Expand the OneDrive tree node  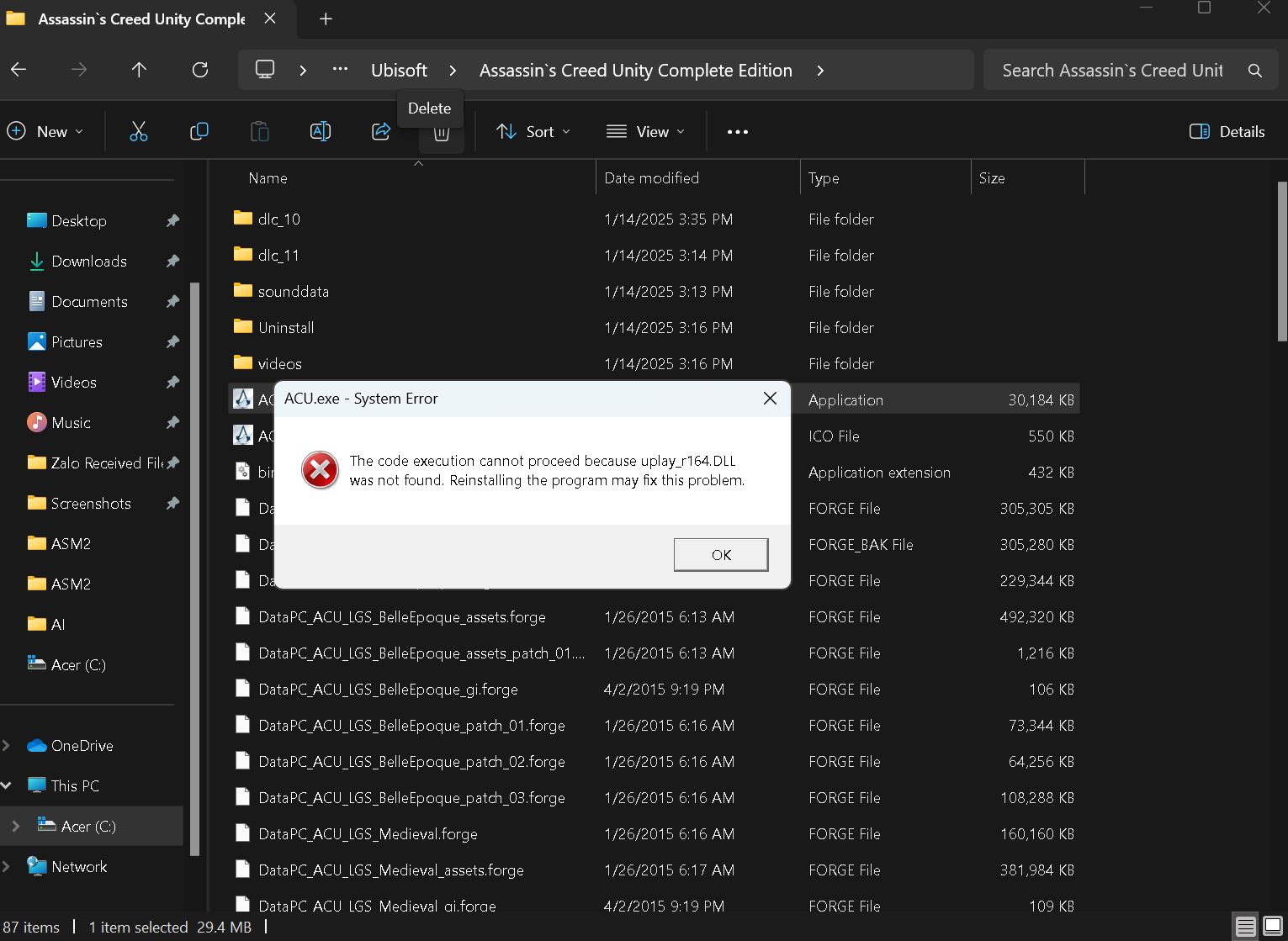point(8,745)
